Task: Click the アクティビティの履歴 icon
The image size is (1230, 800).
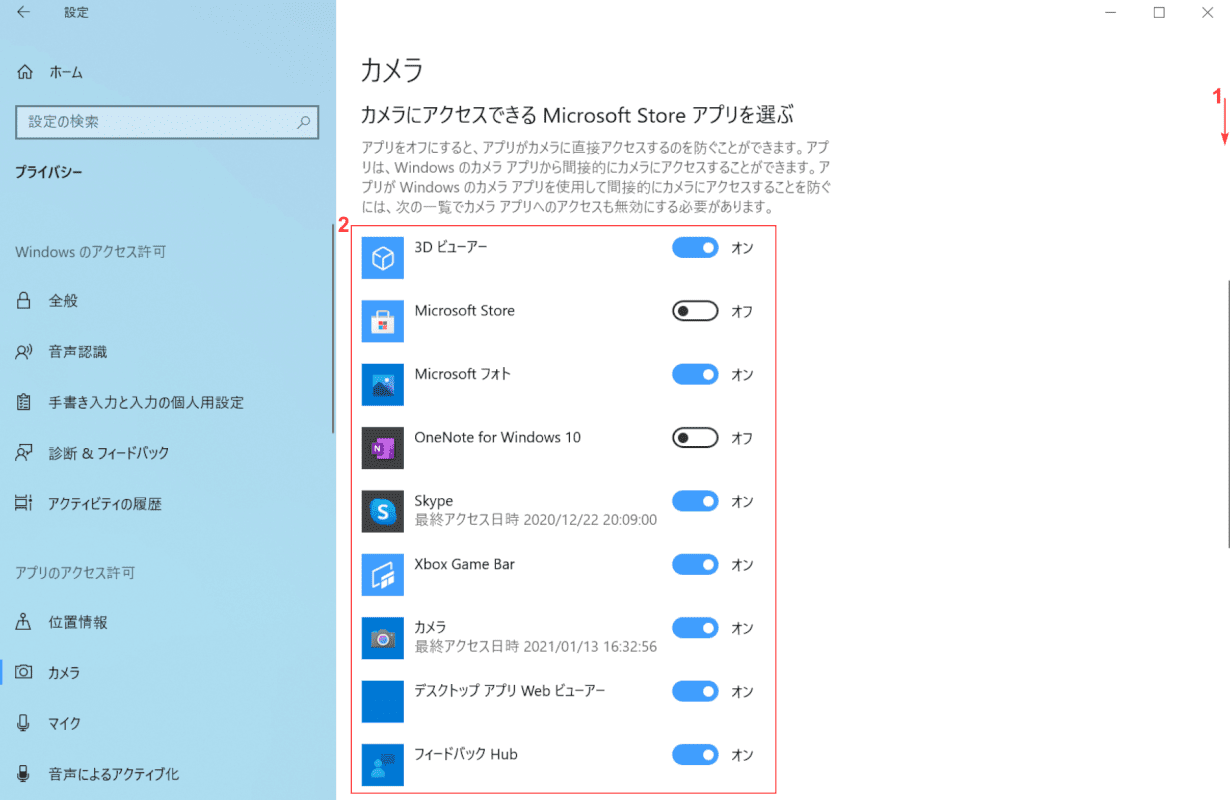Action: pyautogui.click(x=24, y=503)
